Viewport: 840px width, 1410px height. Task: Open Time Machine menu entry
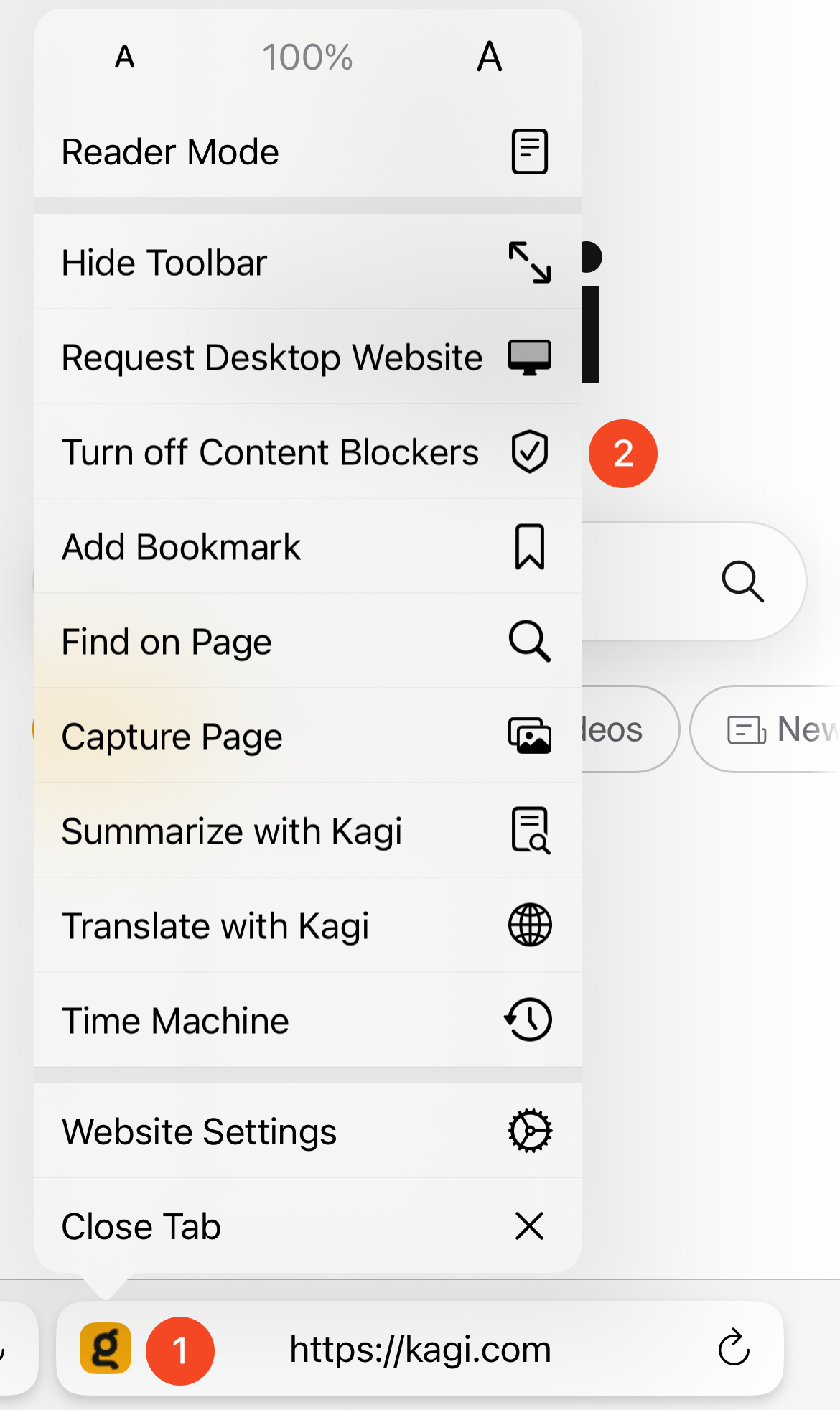tap(308, 1020)
